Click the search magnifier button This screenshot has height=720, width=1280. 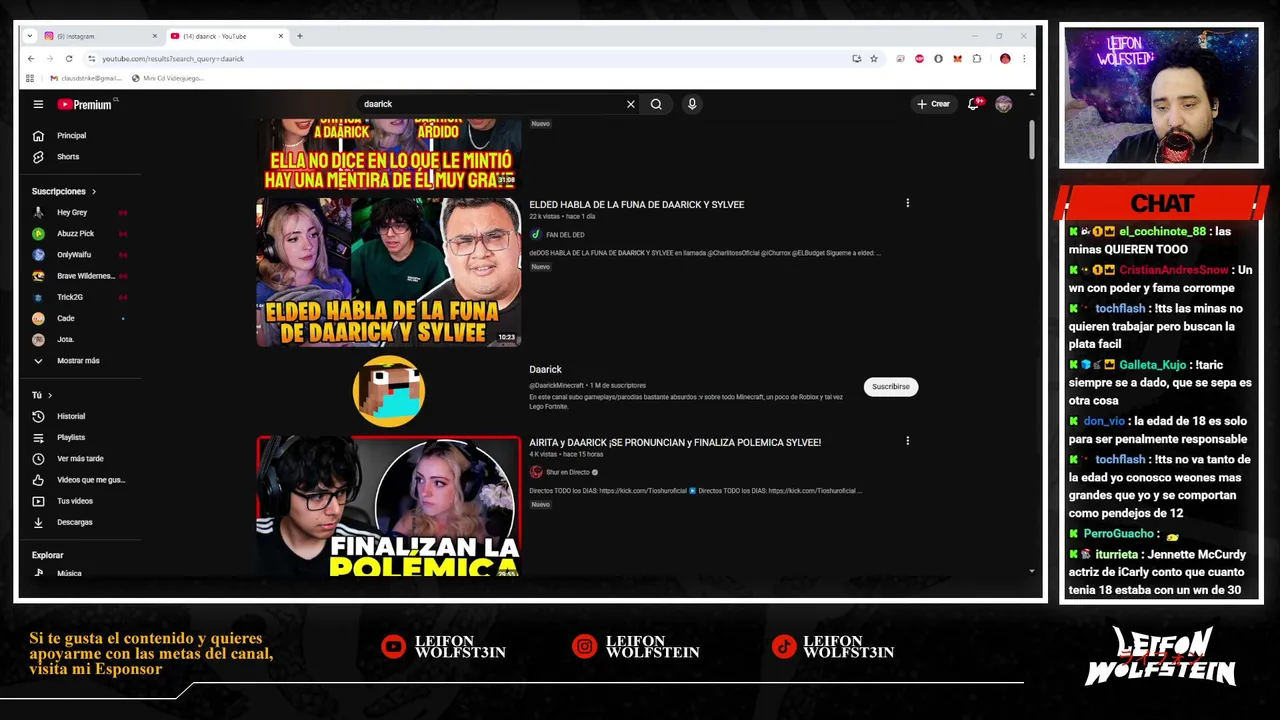tap(656, 104)
